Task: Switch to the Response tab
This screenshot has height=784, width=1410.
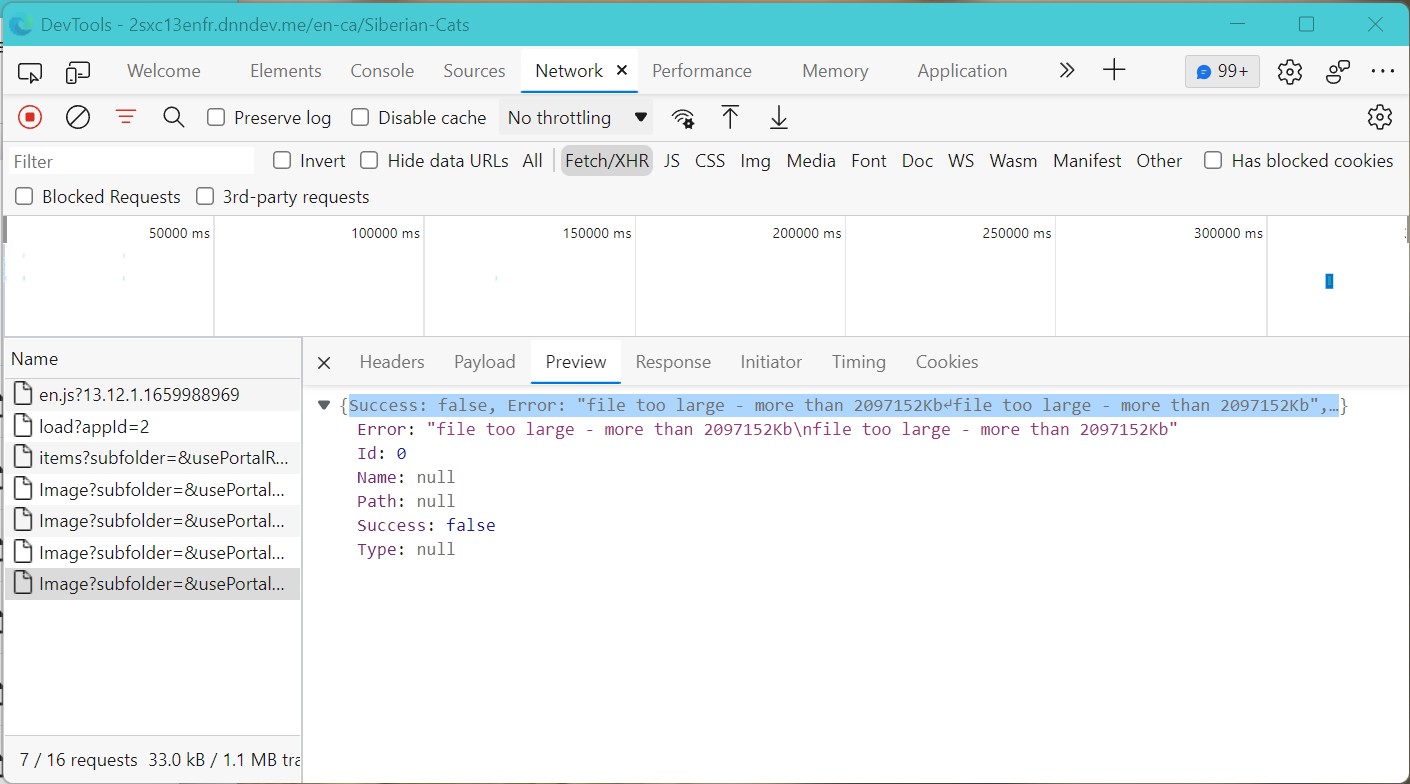Action: [673, 362]
